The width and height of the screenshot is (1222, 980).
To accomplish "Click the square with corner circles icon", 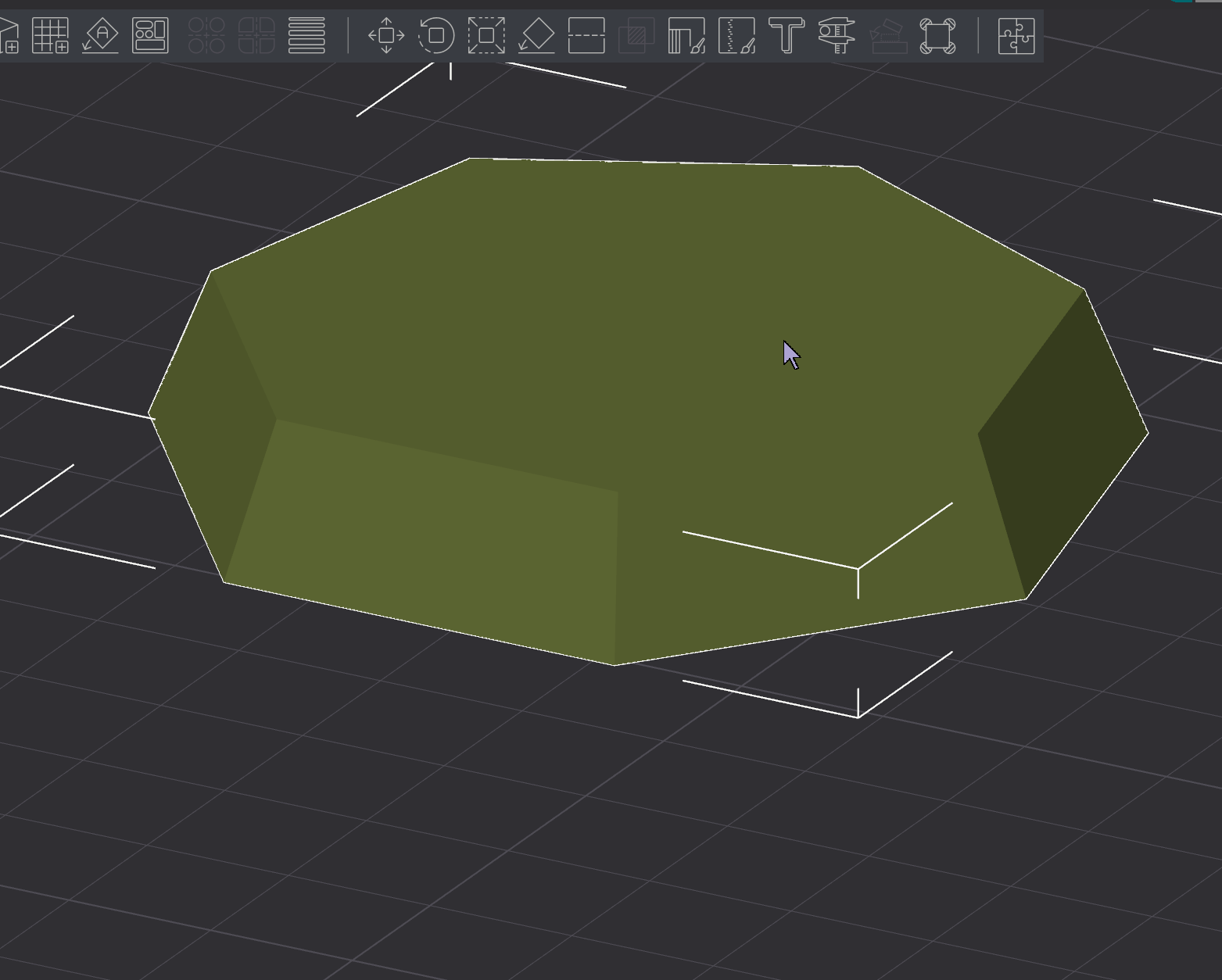I will click(x=937, y=36).
